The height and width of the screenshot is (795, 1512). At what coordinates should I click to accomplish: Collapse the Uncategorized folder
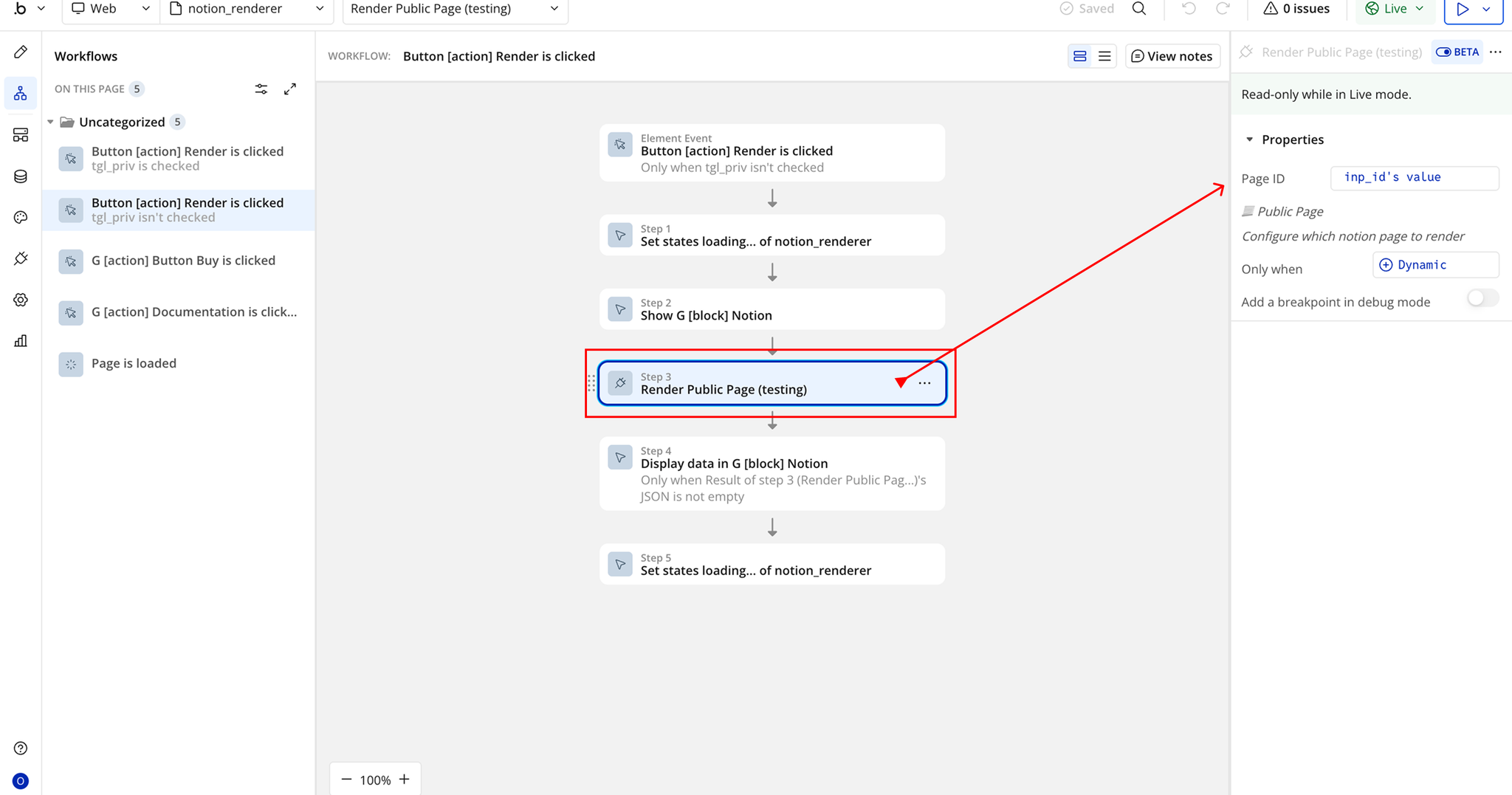50,122
